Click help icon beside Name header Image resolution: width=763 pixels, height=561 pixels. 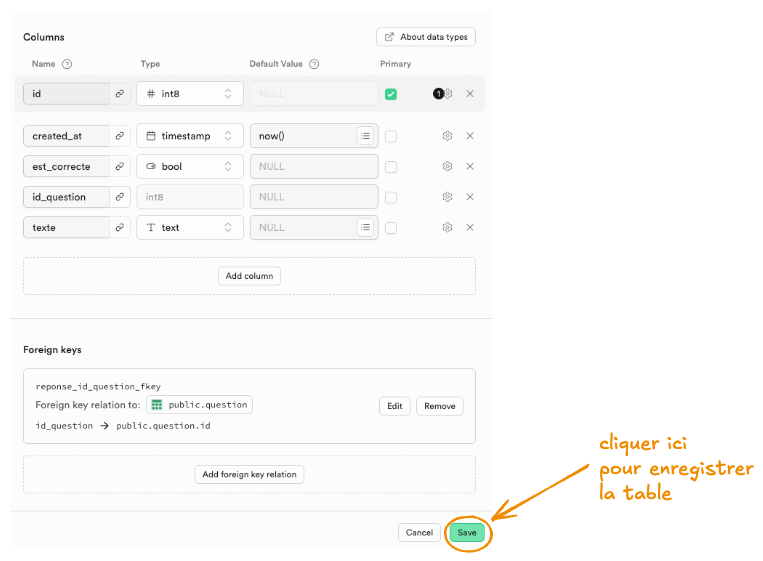[67, 64]
